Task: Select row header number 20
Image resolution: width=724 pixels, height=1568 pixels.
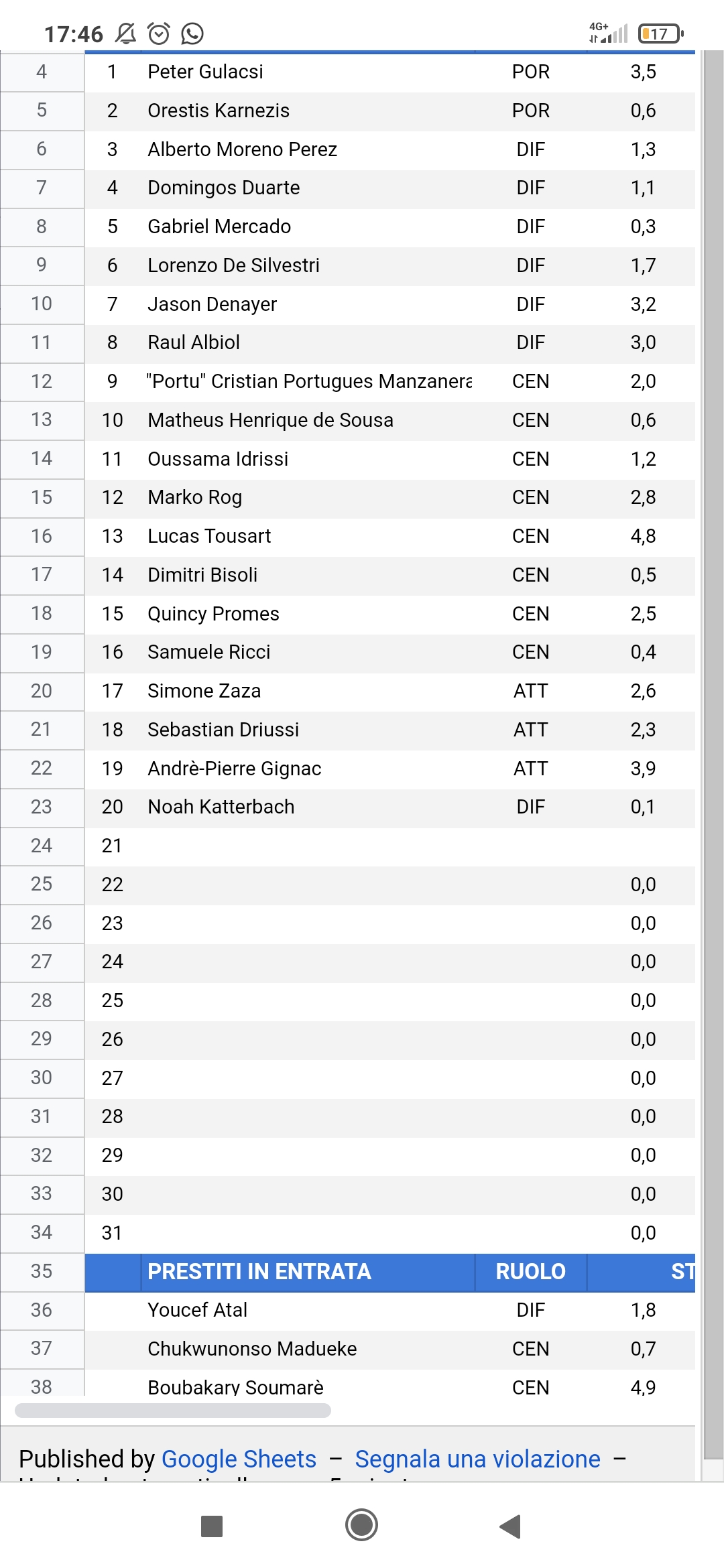Action: (x=42, y=691)
